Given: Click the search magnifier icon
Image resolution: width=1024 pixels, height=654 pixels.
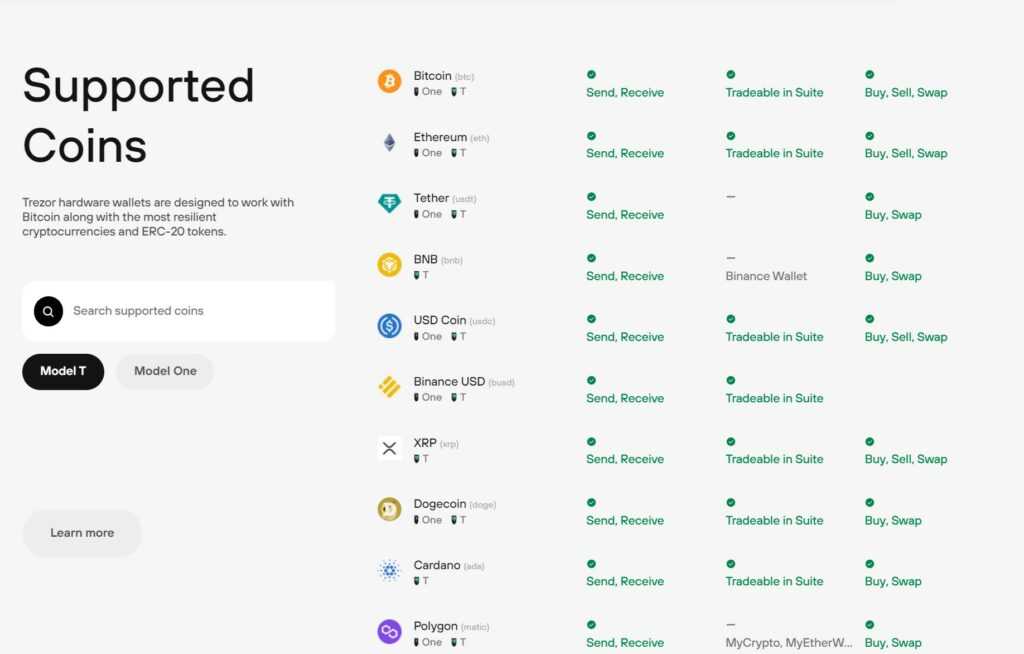Looking at the screenshot, I should 48,311.
